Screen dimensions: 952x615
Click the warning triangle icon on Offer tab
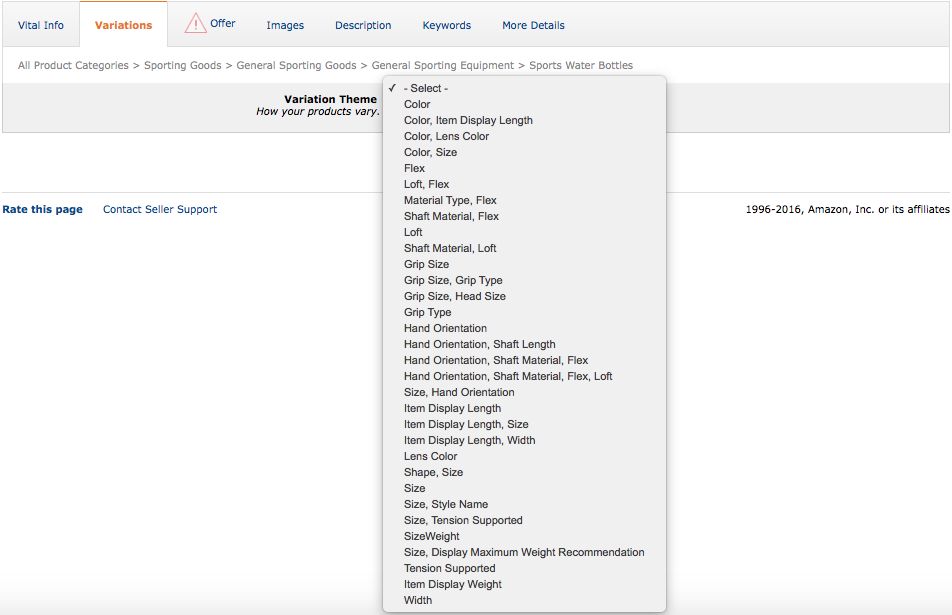[x=195, y=24]
